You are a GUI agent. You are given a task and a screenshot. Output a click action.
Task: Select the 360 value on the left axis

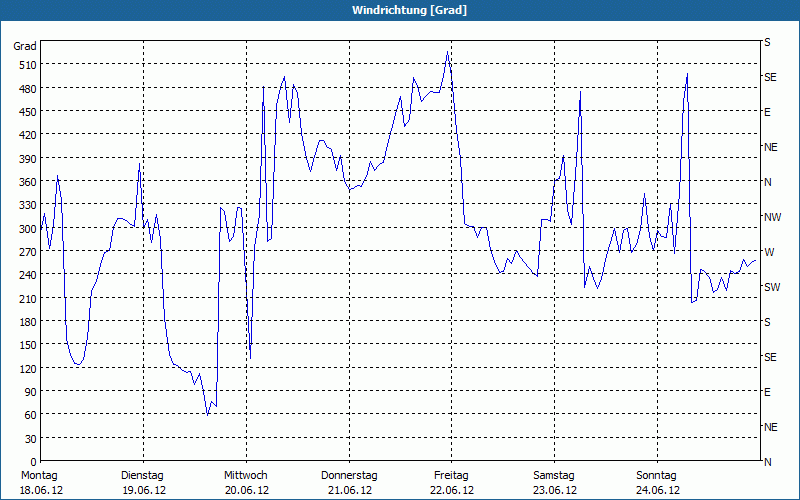(28, 182)
